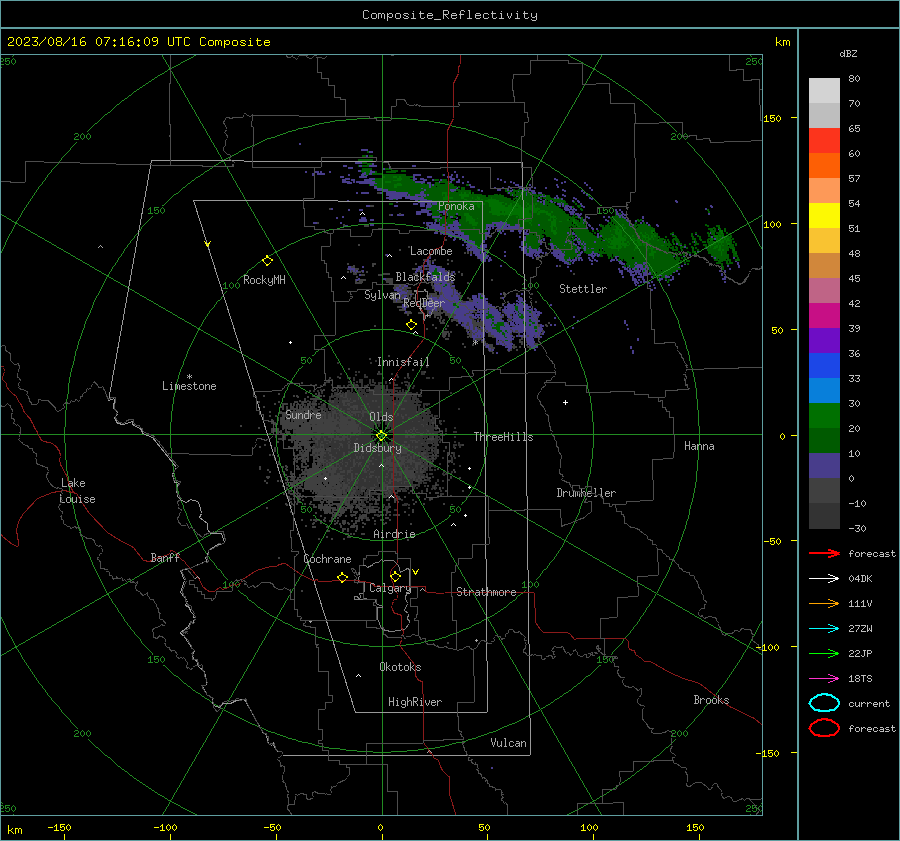900x841 pixels.
Task: Click the red forecast ellipse legend icon
Action: pyautogui.click(x=824, y=728)
